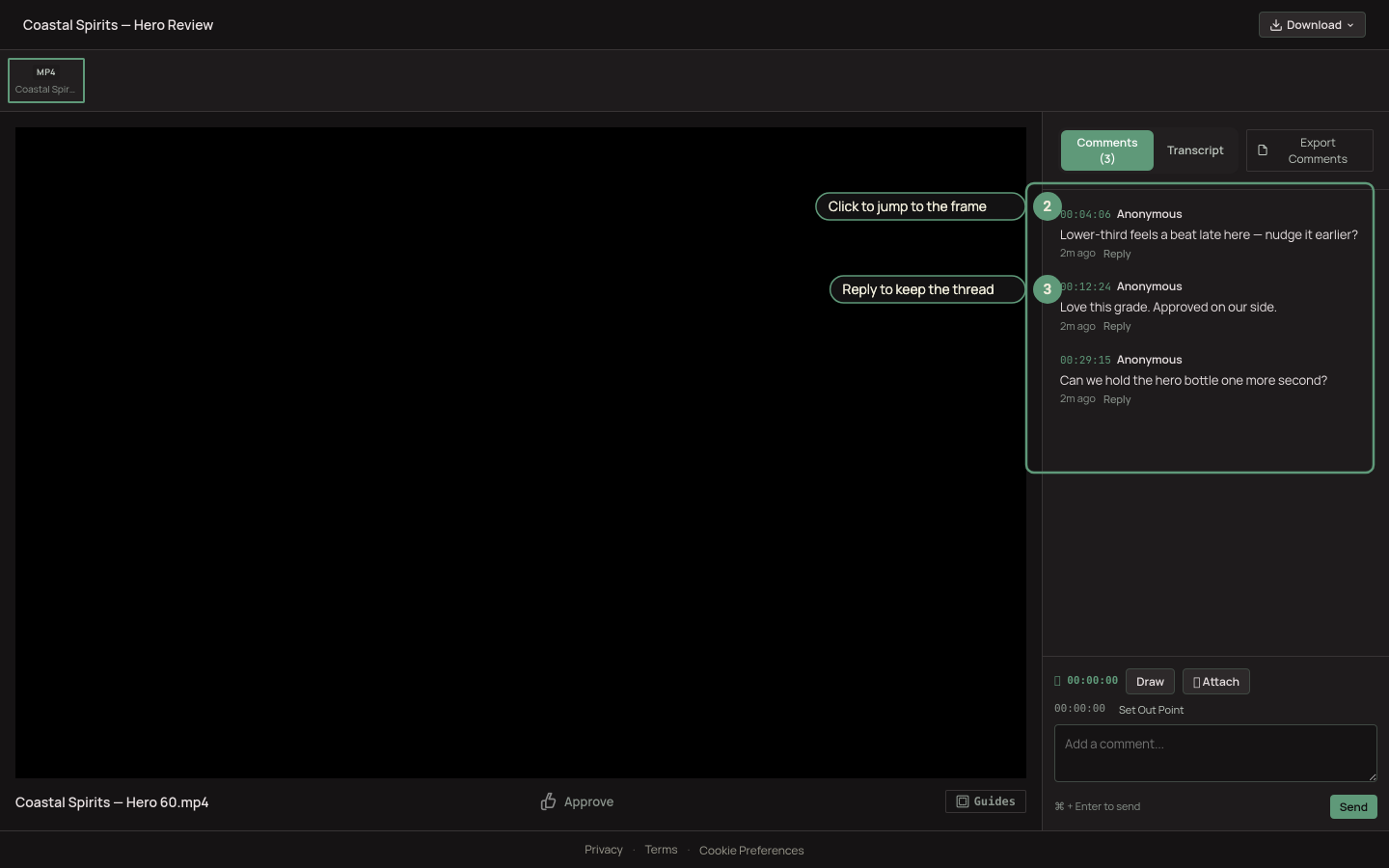Reply to the lower-third comment
Viewport: 1389px width, 868px height.
1117,254
